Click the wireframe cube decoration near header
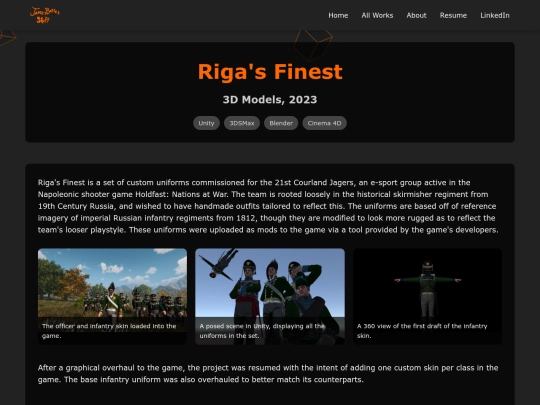 click(x=313, y=43)
